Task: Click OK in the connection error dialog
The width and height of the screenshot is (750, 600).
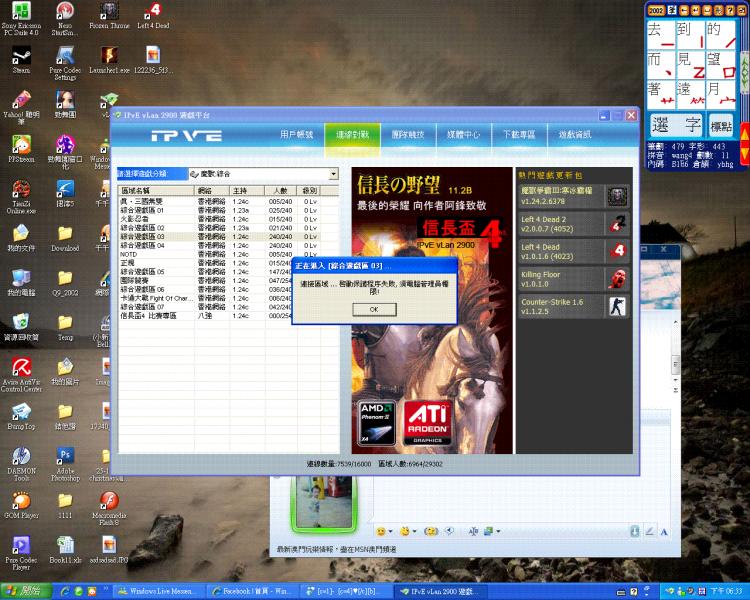Action: pos(373,309)
